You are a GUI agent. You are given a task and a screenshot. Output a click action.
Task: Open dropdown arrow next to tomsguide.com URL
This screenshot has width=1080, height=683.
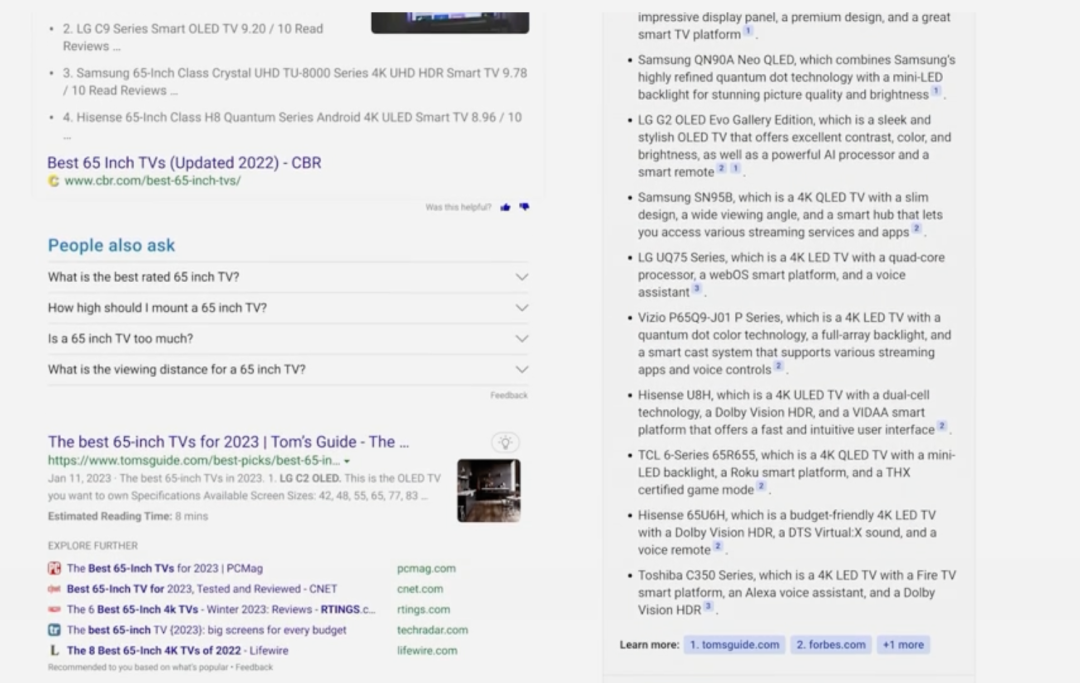coord(347,461)
